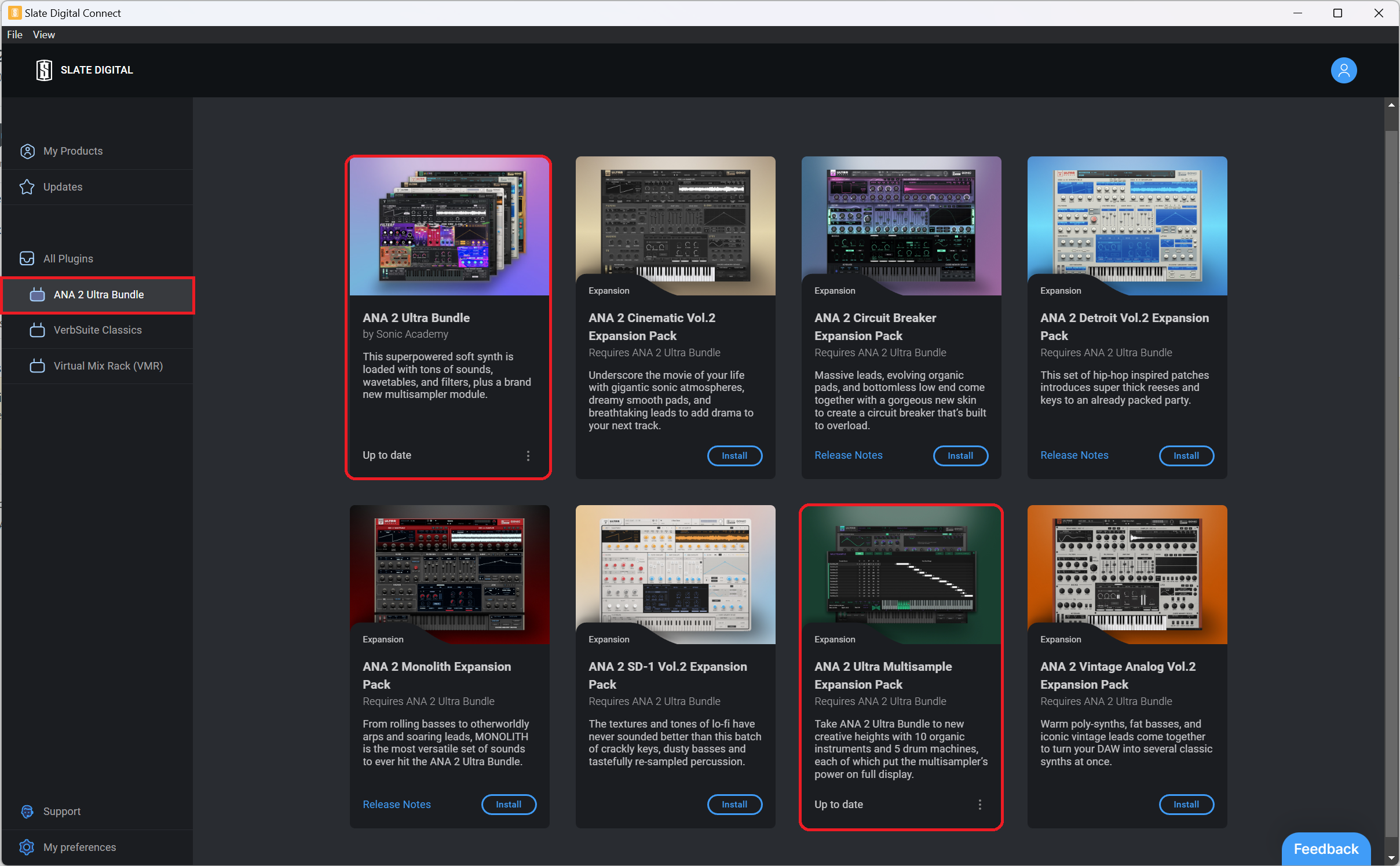Select Virtual Mix Rack (VMR) in sidebar
The width and height of the screenshot is (1400, 866).
click(97, 366)
